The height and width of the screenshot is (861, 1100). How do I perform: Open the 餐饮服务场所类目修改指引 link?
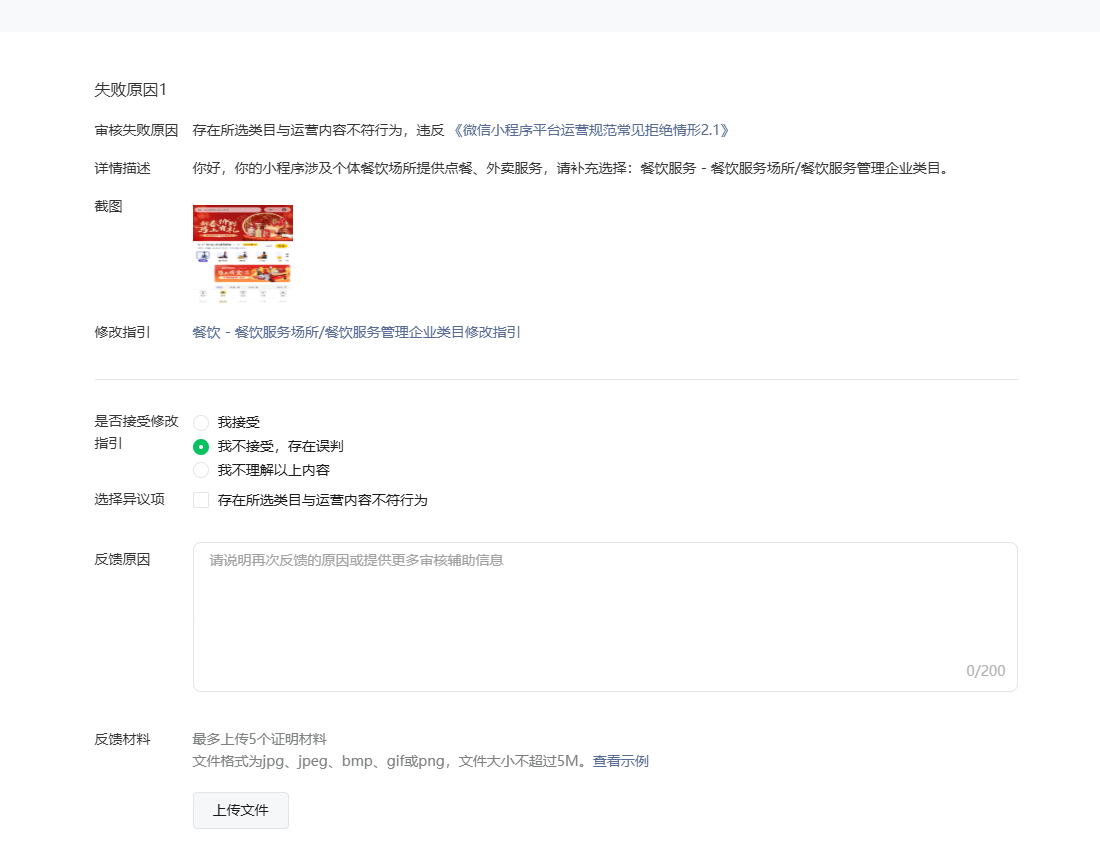[x=356, y=332]
